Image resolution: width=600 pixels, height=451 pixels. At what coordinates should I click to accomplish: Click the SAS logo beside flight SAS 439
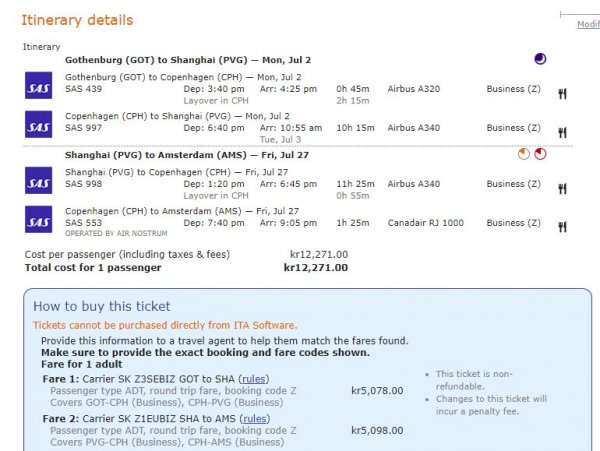pyautogui.click(x=38, y=85)
